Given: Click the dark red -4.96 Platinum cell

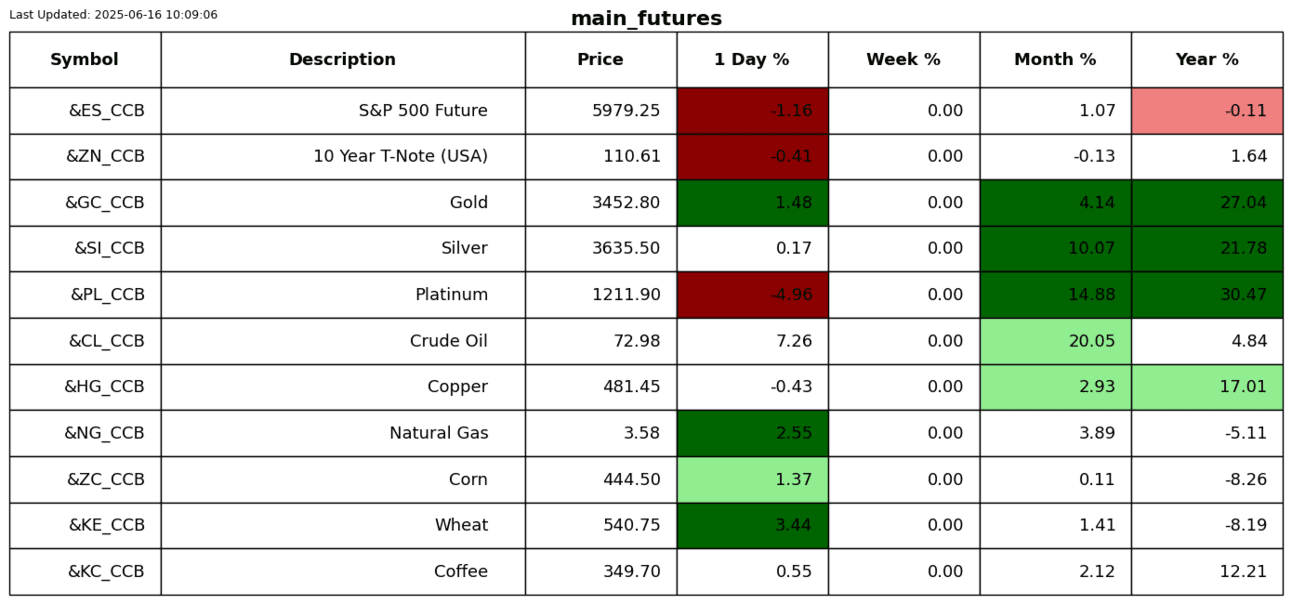Looking at the screenshot, I should coord(752,295).
